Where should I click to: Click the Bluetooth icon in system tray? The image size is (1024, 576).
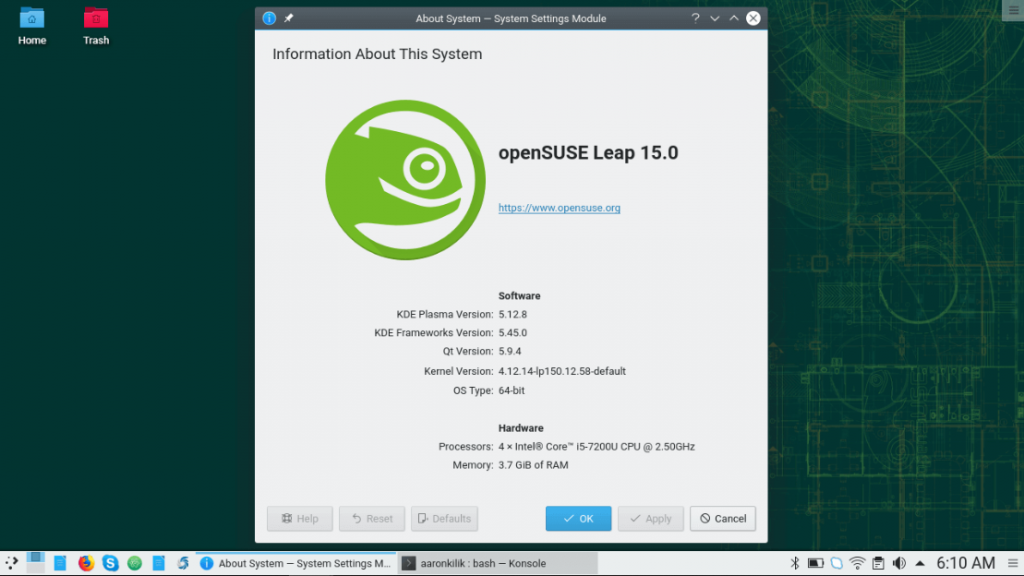[795, 563]
